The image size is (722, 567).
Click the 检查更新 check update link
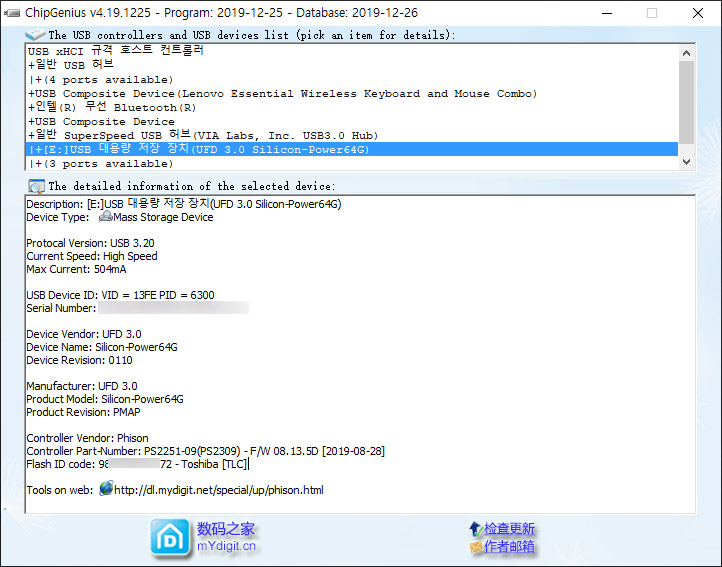click(x=509, y=529)
